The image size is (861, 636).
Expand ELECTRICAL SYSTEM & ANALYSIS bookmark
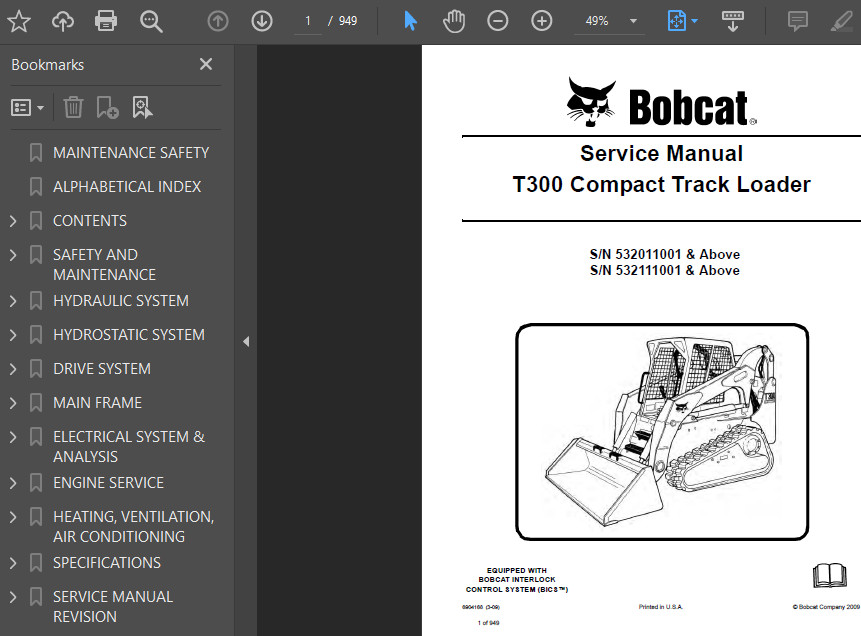pos(13,437)
